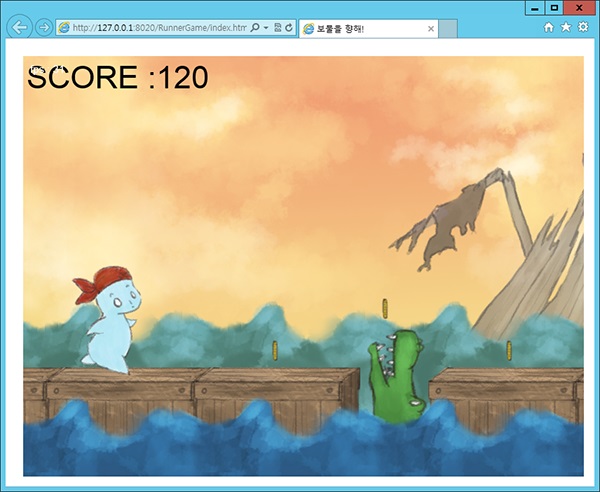Open the Tools gear menu
600x492 pixels.
(583, 28)
